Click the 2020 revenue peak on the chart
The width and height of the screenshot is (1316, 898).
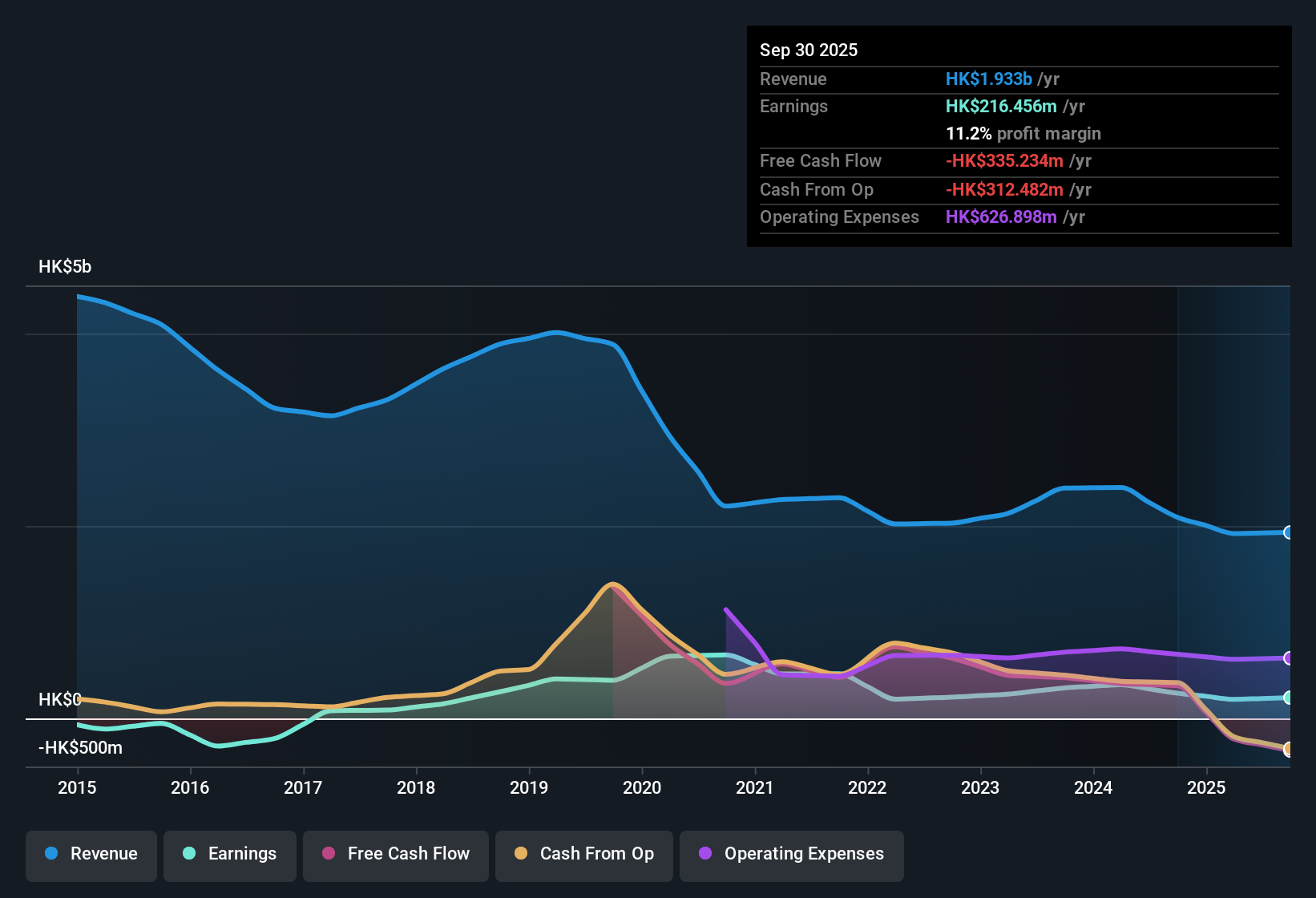point(556,334)
